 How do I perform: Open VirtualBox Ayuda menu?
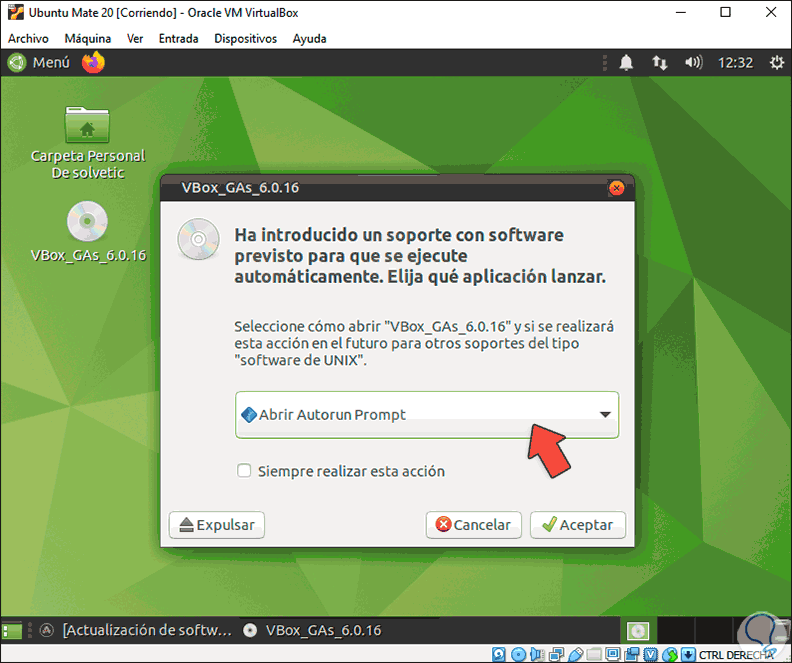click(310, 39)
